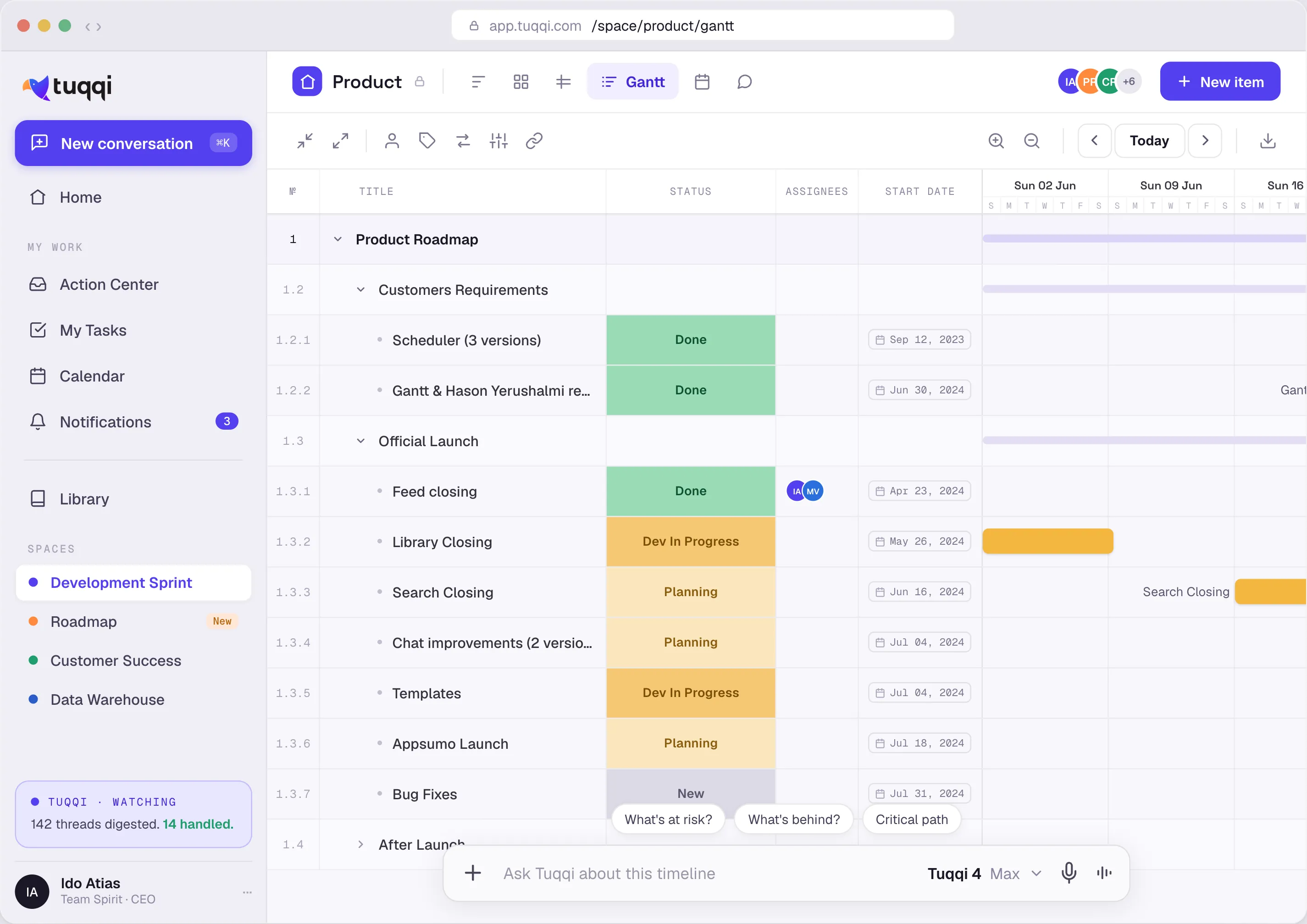Start a New conversation
Viewport: 1307px width, 924px height.
tap(133, 144)
